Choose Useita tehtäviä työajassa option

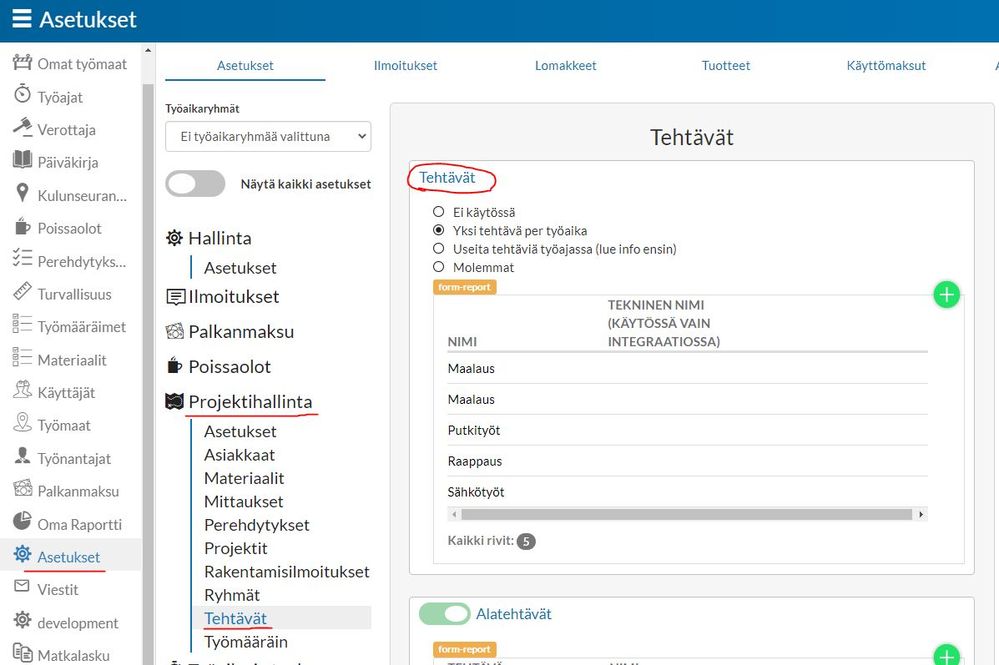(x=438, y=248)
